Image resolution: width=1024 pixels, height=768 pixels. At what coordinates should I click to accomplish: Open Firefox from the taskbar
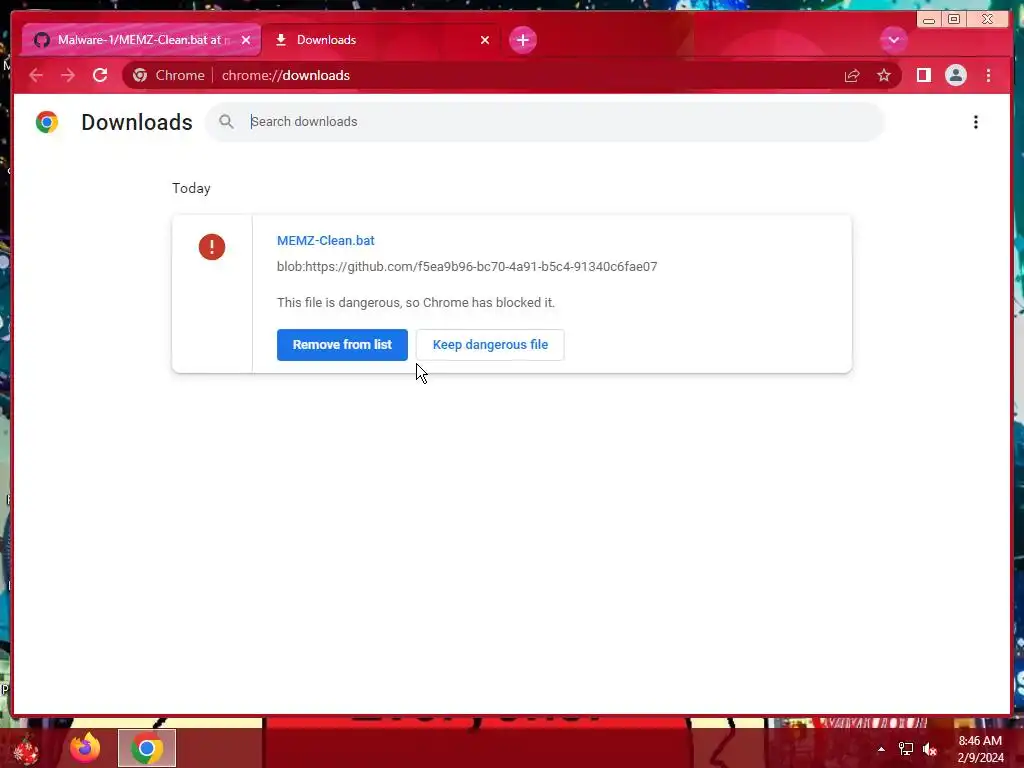pyautogui.click(x=86, y=748)
